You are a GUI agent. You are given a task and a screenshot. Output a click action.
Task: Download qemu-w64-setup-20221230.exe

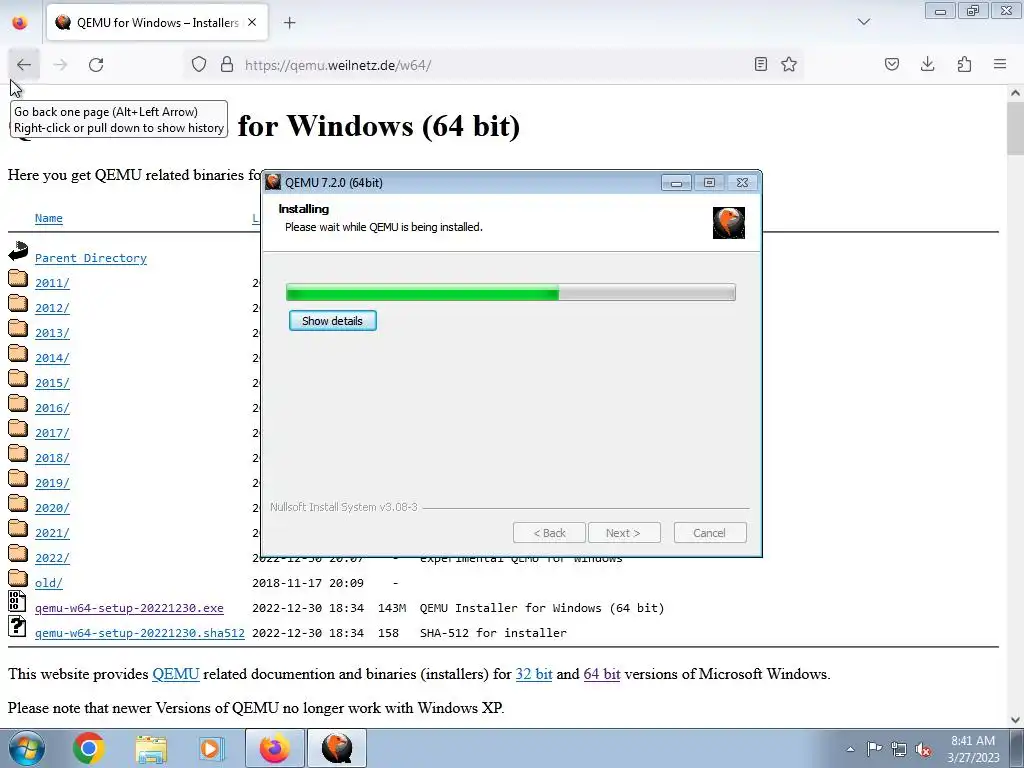pyautogui.click(x=129, y=608)
